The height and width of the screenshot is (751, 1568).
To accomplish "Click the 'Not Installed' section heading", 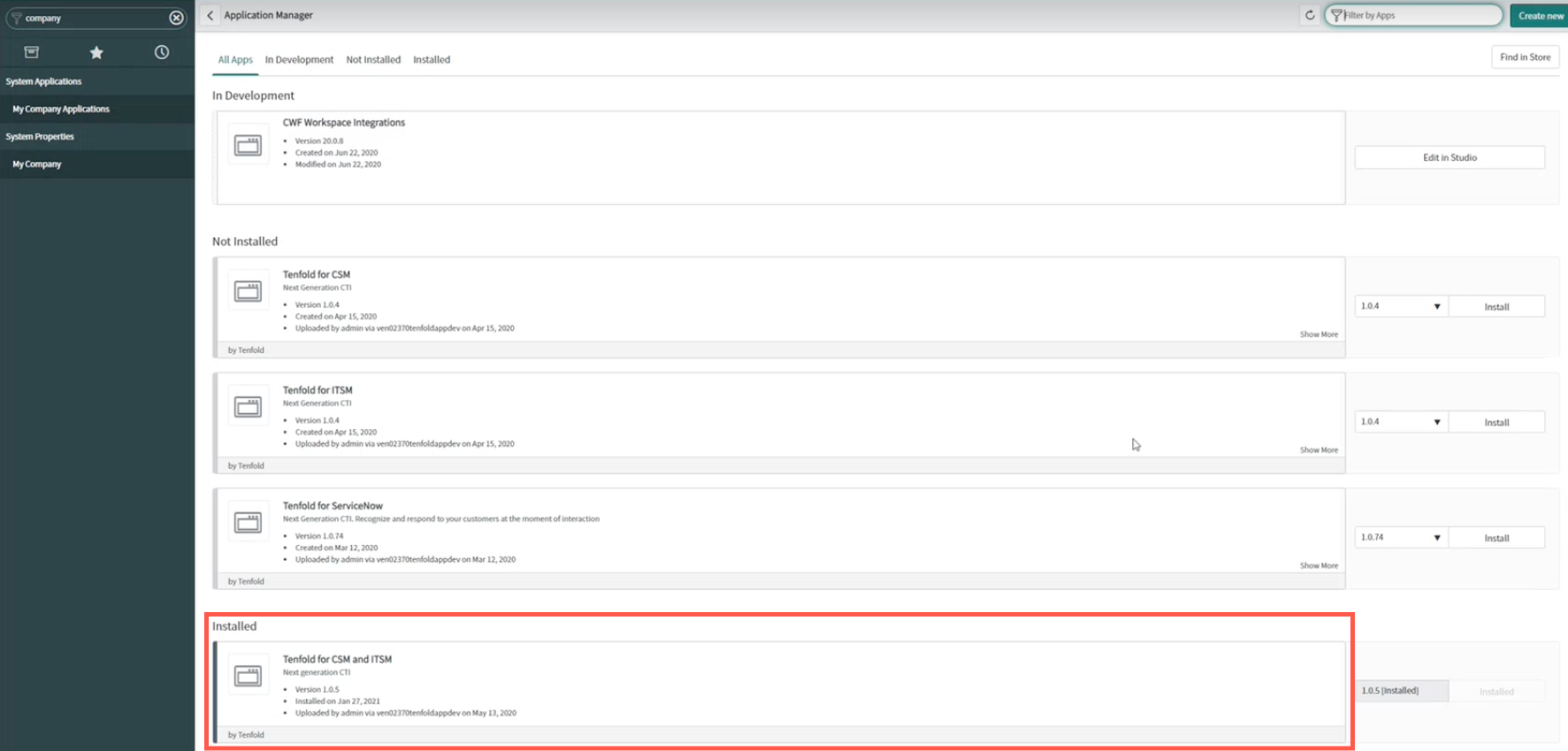I will pos(245,241).
